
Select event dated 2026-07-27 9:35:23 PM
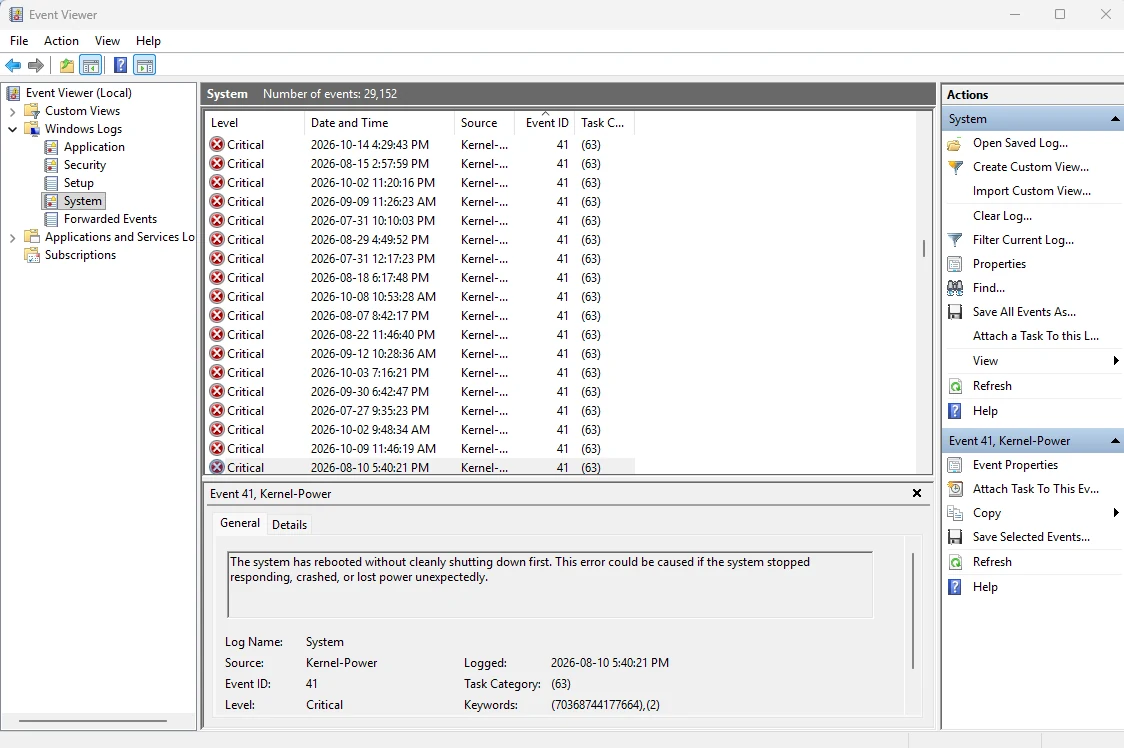point(420,410)
